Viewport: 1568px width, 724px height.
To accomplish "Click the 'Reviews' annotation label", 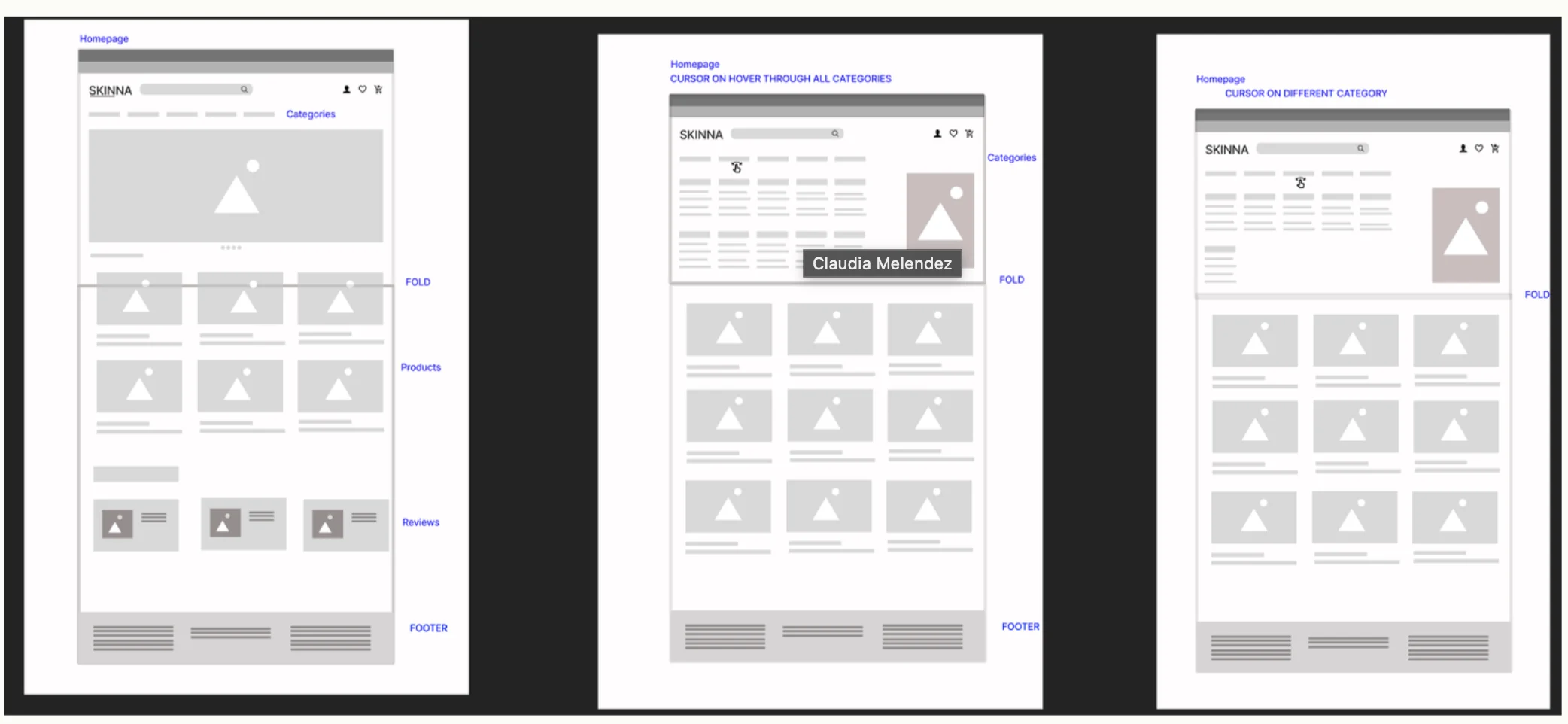I will click(421, 522).
